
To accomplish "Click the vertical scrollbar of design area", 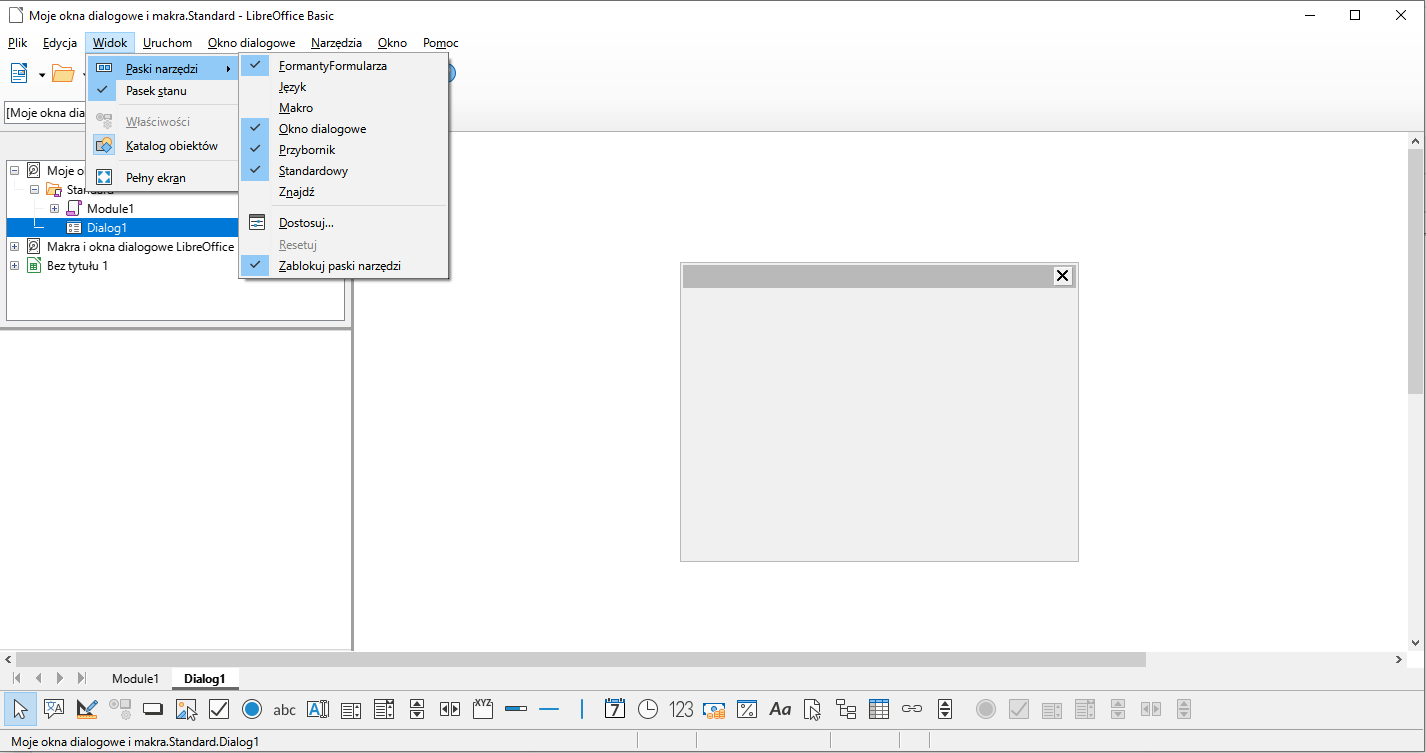I will click(1416, 270).
